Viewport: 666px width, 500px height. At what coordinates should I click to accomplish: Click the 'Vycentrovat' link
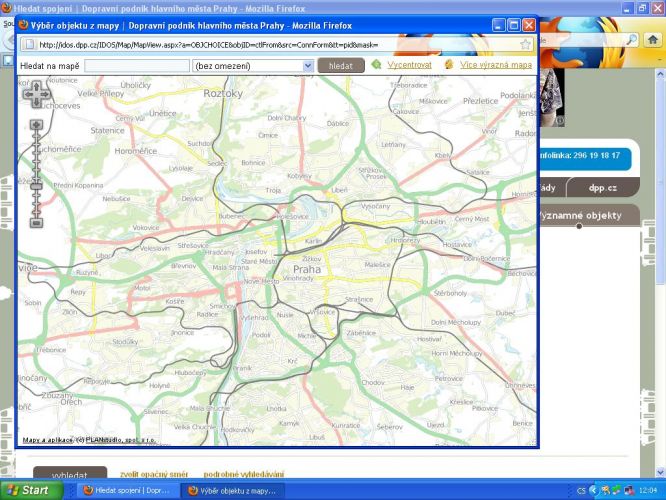point(409,65)
